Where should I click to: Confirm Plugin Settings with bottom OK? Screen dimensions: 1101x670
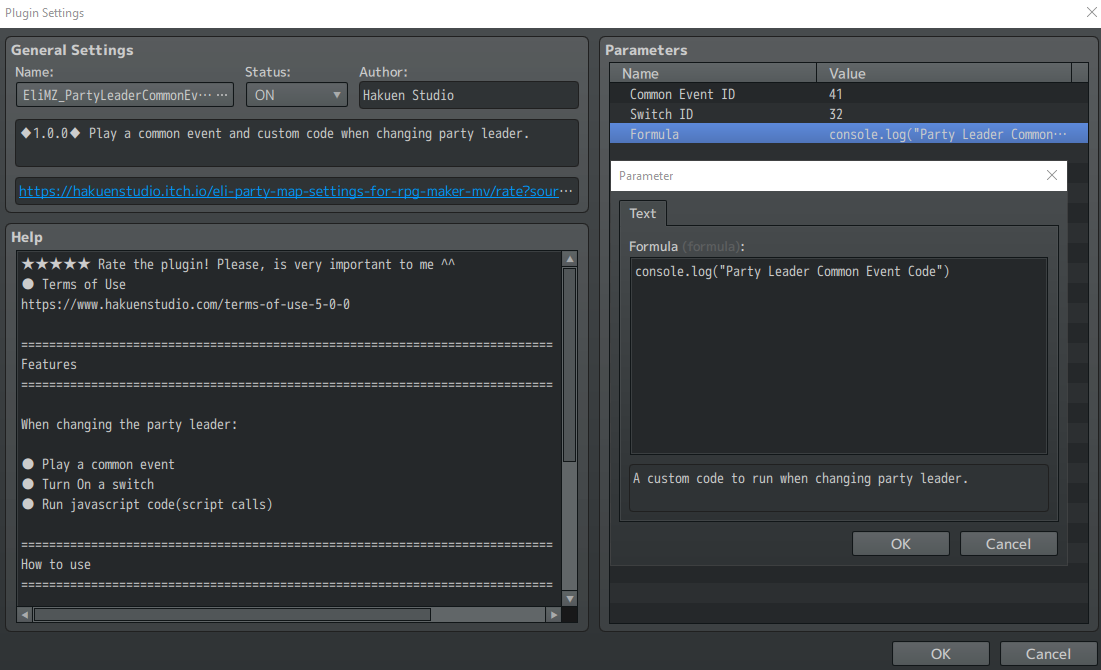940,654
